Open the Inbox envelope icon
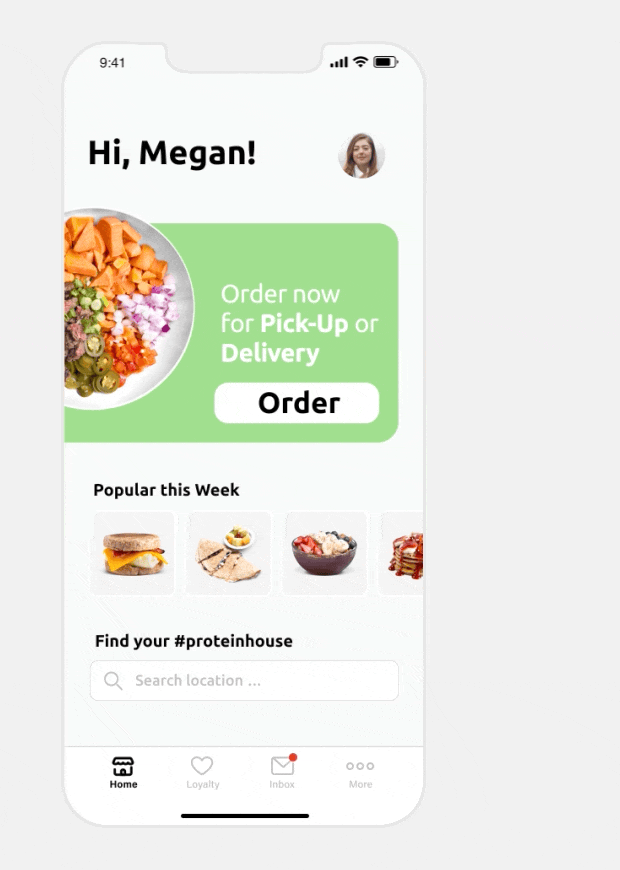Screen dimensions: 620x870 pos(283,766)
